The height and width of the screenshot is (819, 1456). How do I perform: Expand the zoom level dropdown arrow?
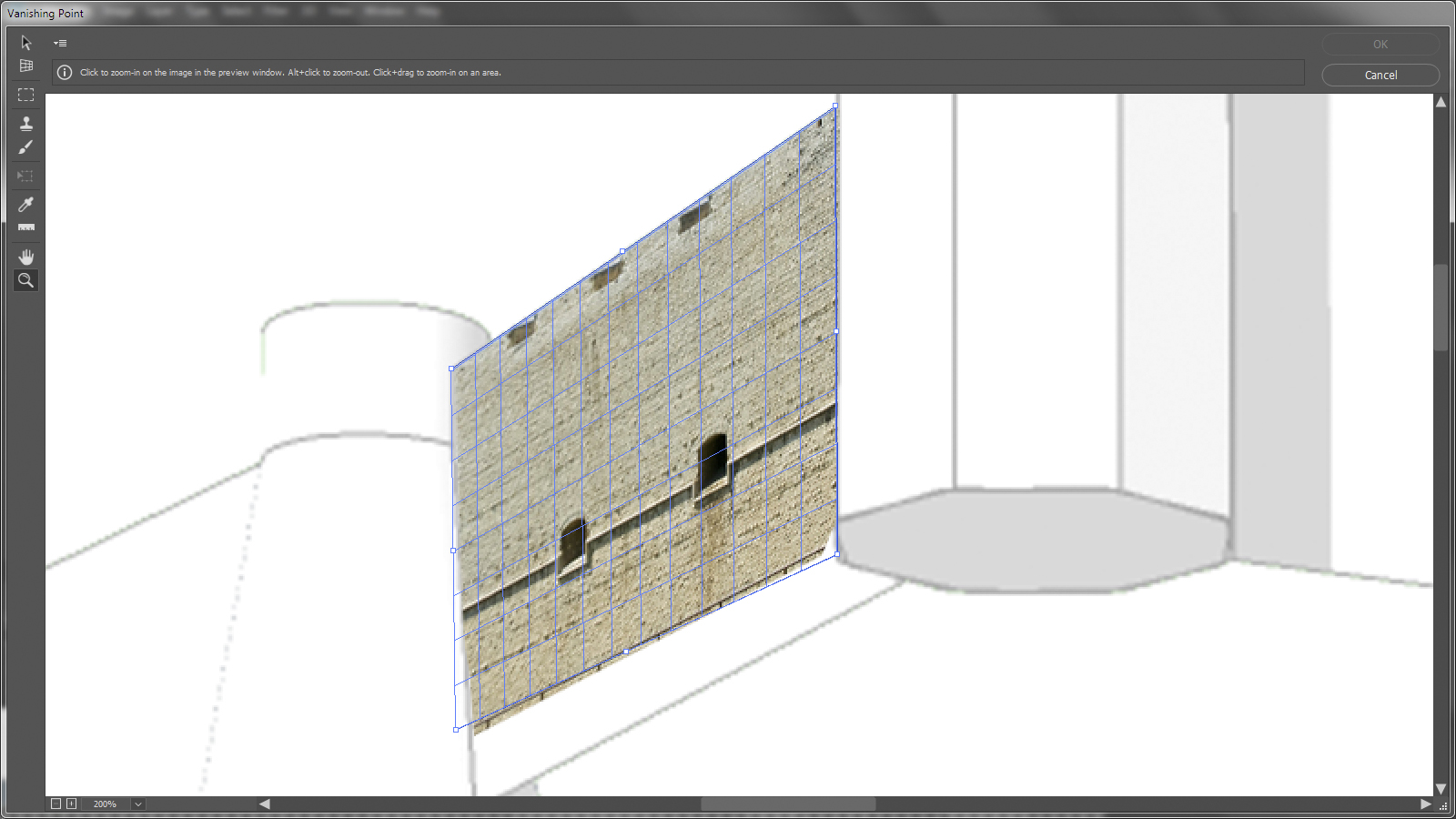click(138, 804)
